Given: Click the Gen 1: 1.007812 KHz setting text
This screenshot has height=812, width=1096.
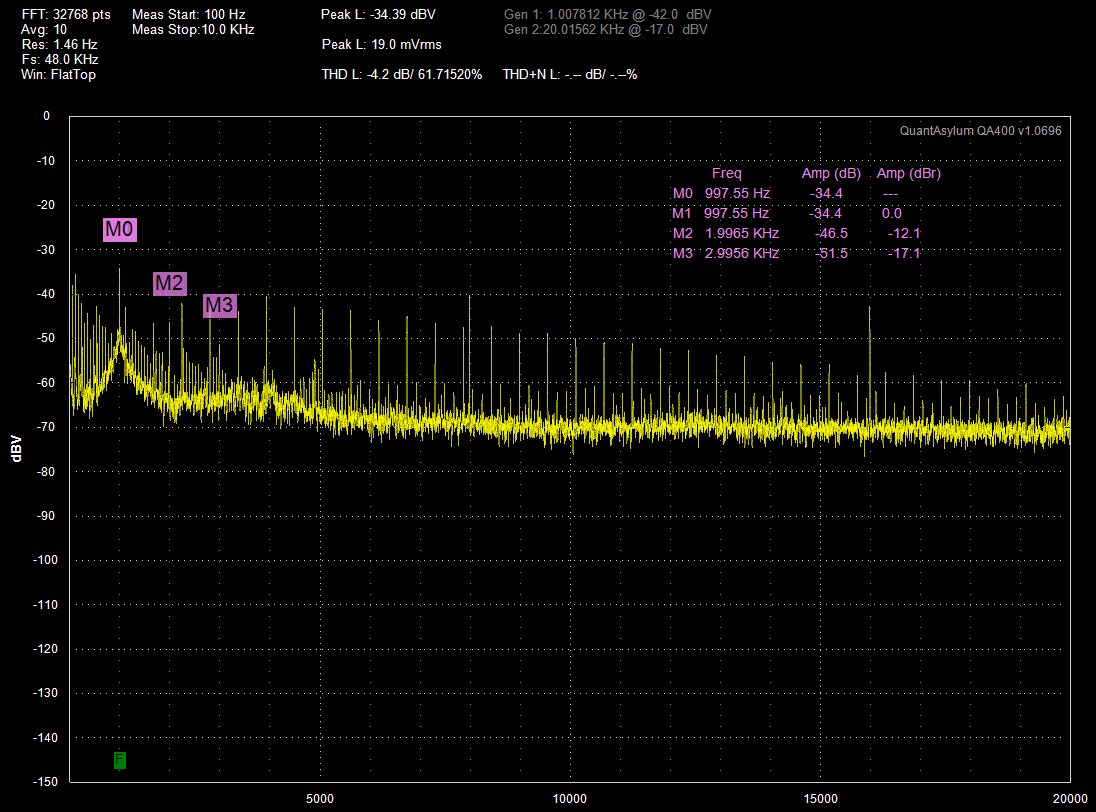Looking at the screenshot, I should pyautogui.click(x=607, y=14).
